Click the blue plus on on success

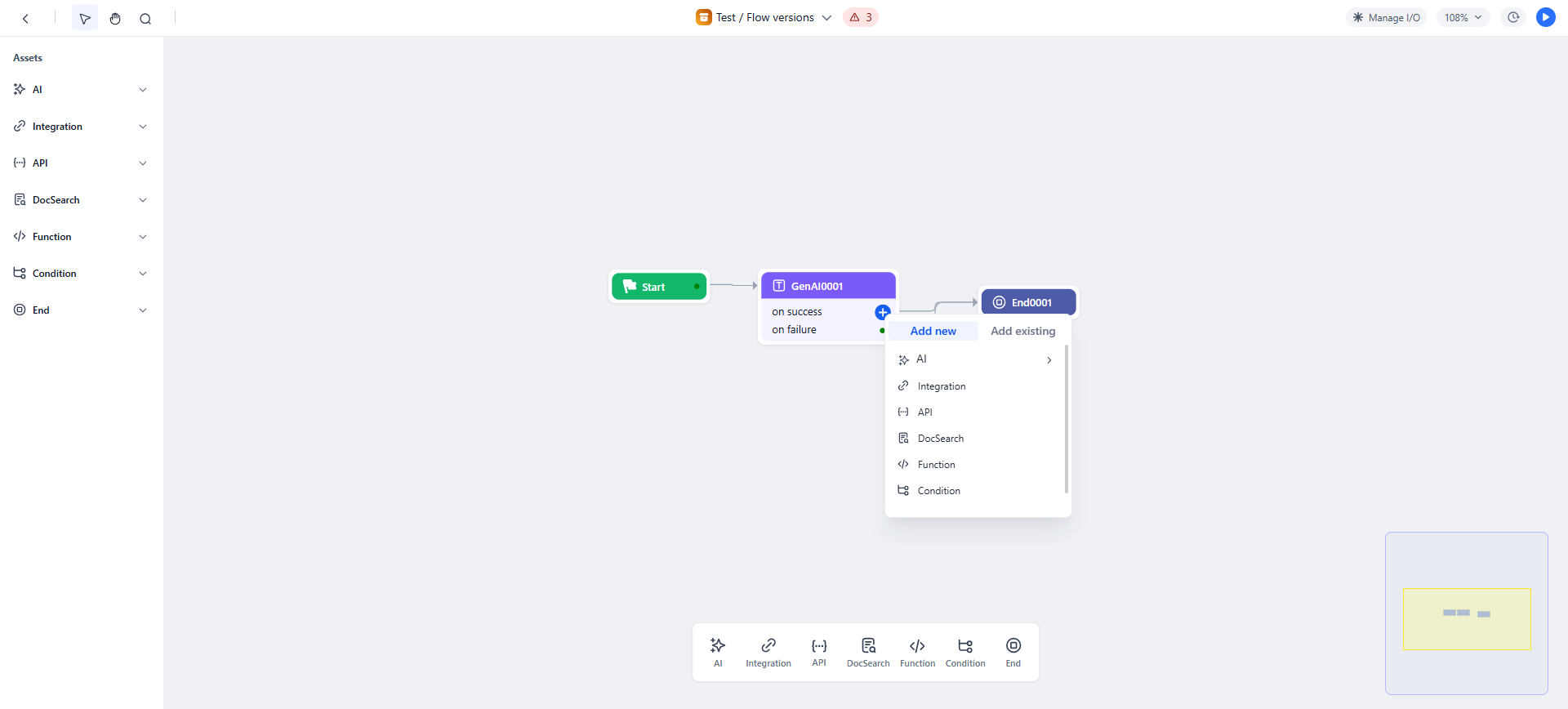(x=882, y=312)
